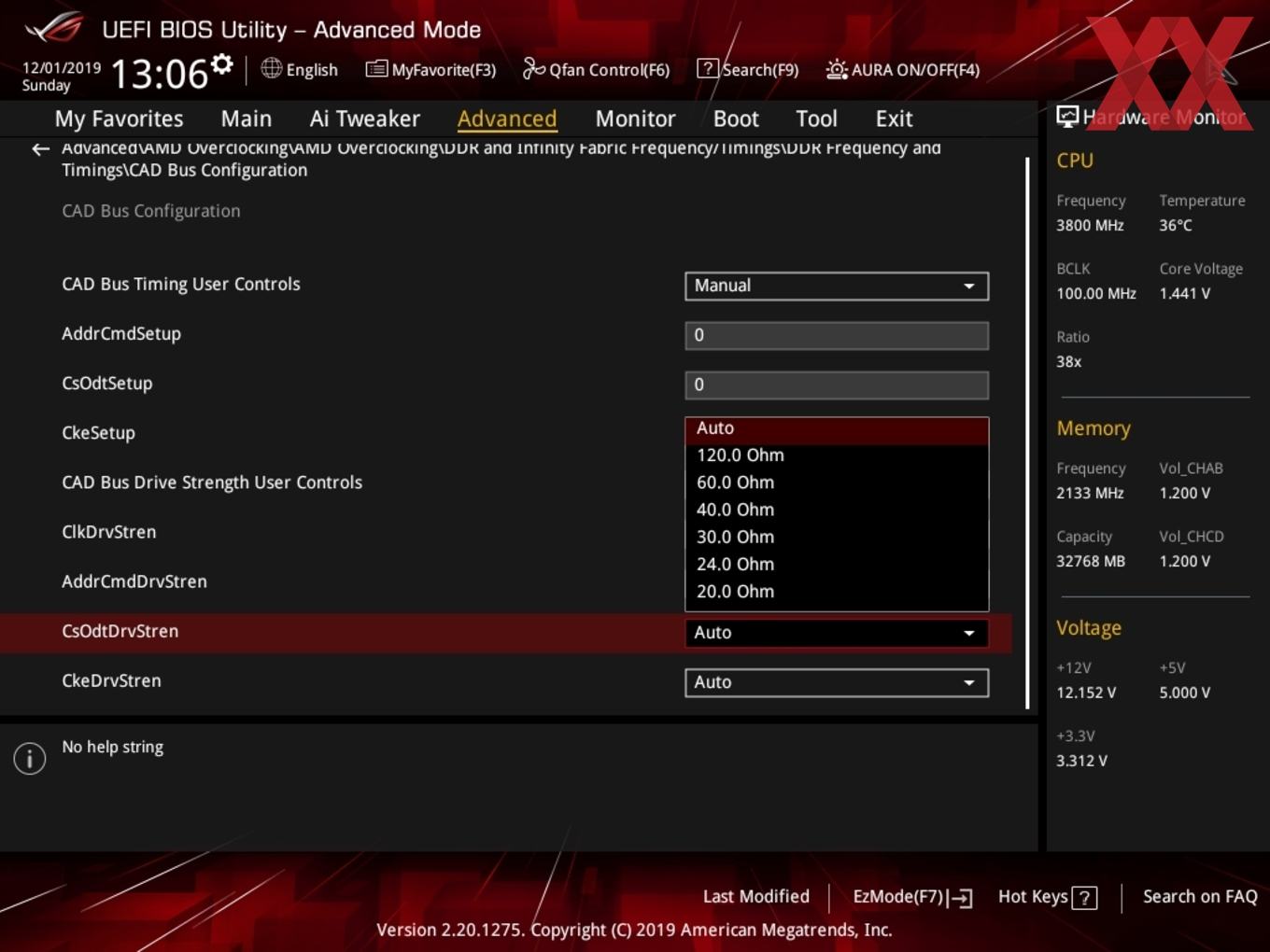Image resolution: width=1270 pixels, height=952 pixels.
Task: Open Qfan Control(F6)
Action: pos(596,70)
